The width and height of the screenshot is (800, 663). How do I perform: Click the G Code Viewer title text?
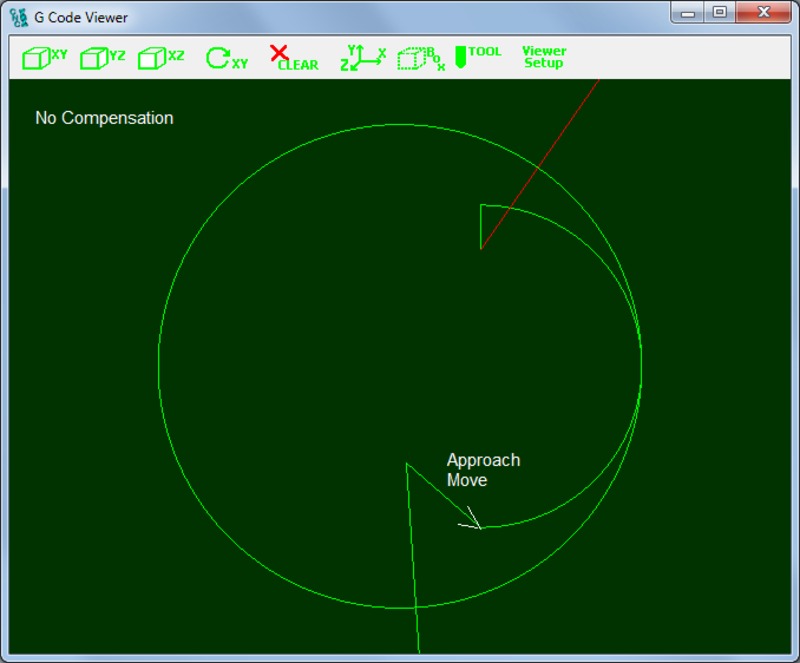pos(81,18)
